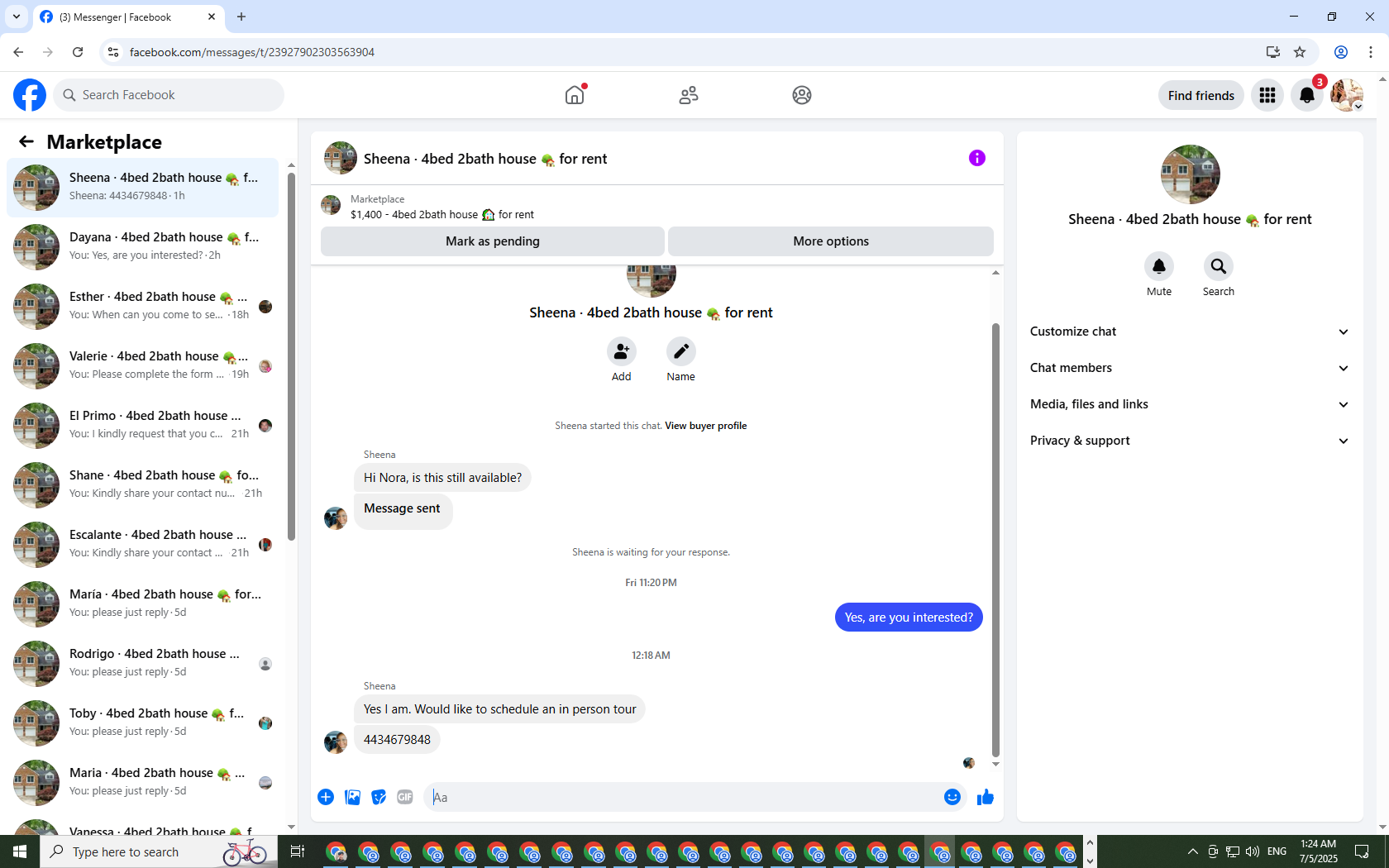Mute this conversation with the bell icon

point(1159,266)
